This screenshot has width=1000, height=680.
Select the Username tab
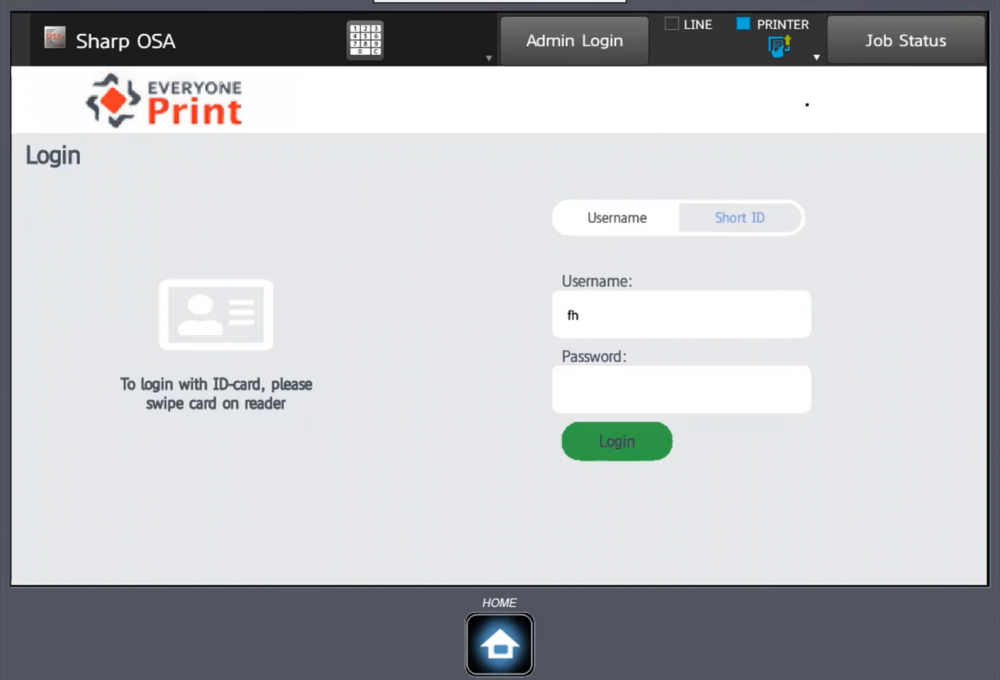[x=617, y=217]
